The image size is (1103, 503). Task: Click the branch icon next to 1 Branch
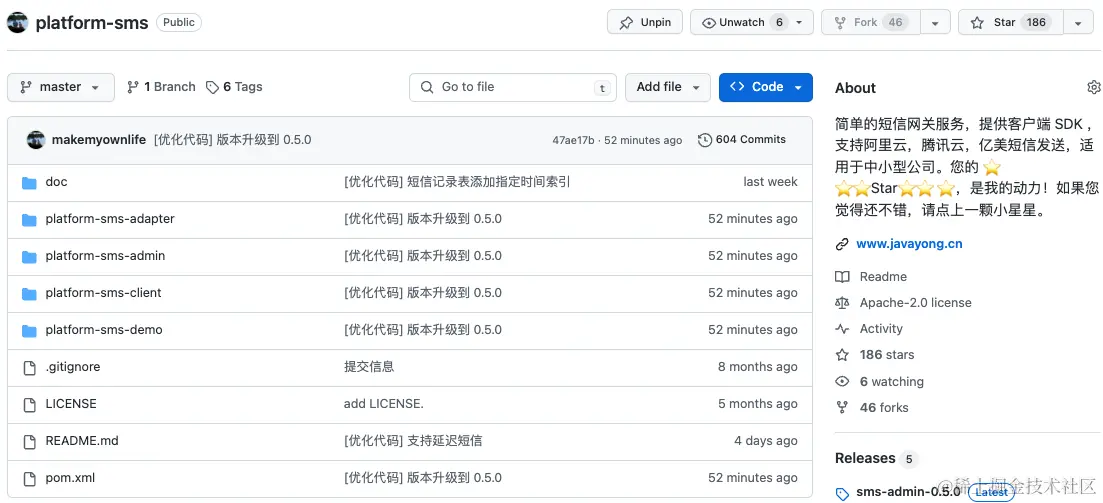132,87
